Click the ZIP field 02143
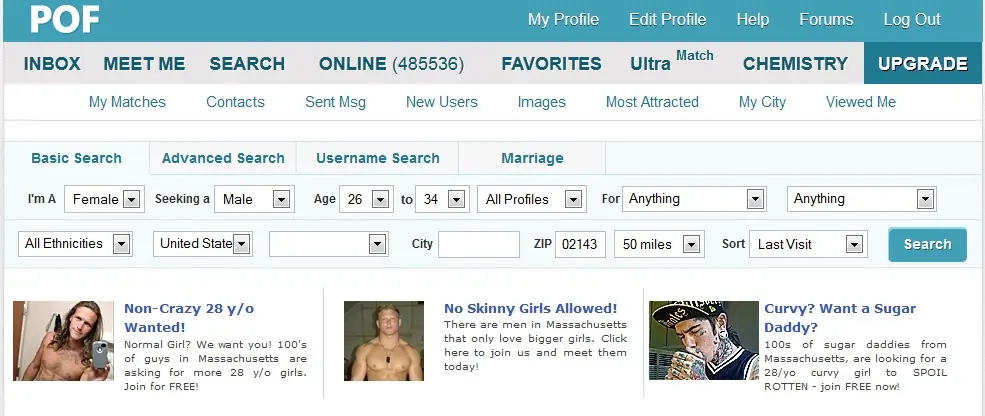The width and height of the screenshot is (985, 416). pos(580,244)
